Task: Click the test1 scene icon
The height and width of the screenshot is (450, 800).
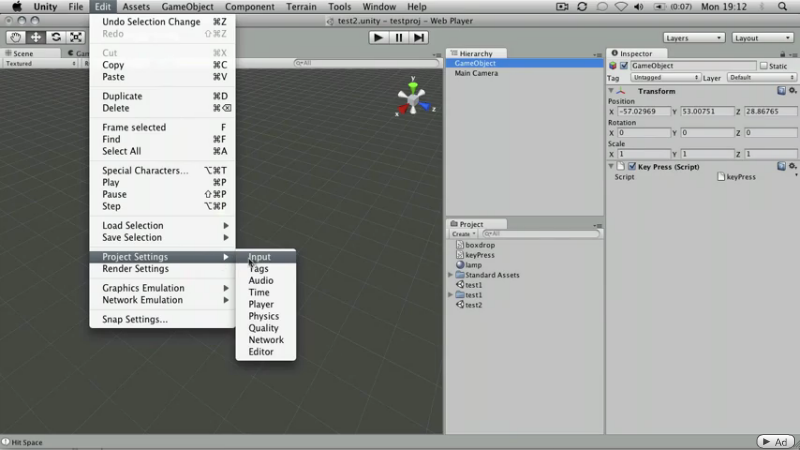Action: coord(460,285)
